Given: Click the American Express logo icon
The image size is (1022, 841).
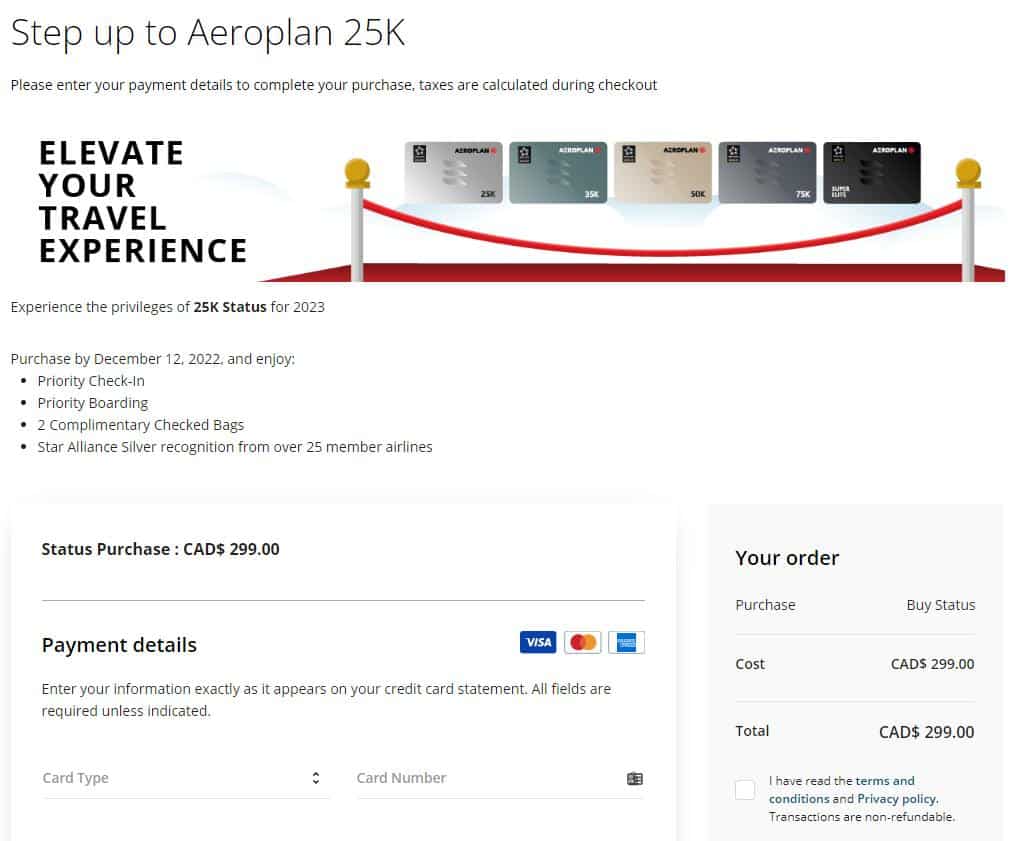Looking at the screenshot, I should 626,642.
